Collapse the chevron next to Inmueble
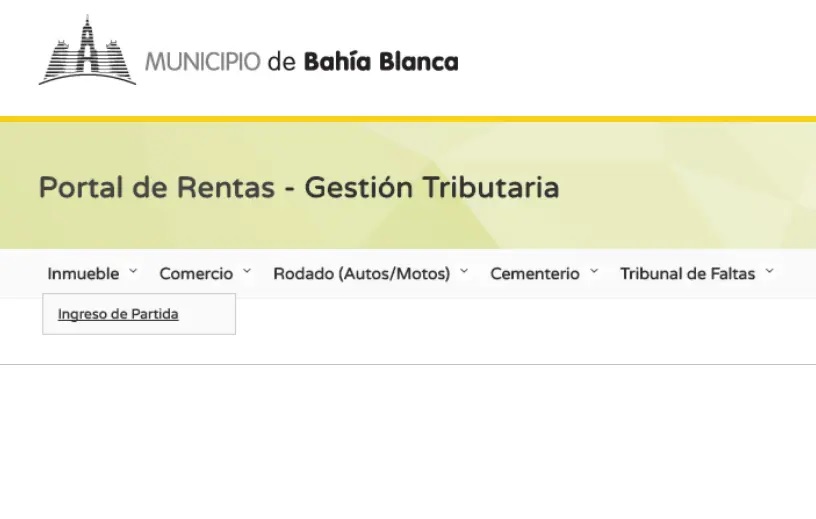Screen dimensions: 816x519 134,271
